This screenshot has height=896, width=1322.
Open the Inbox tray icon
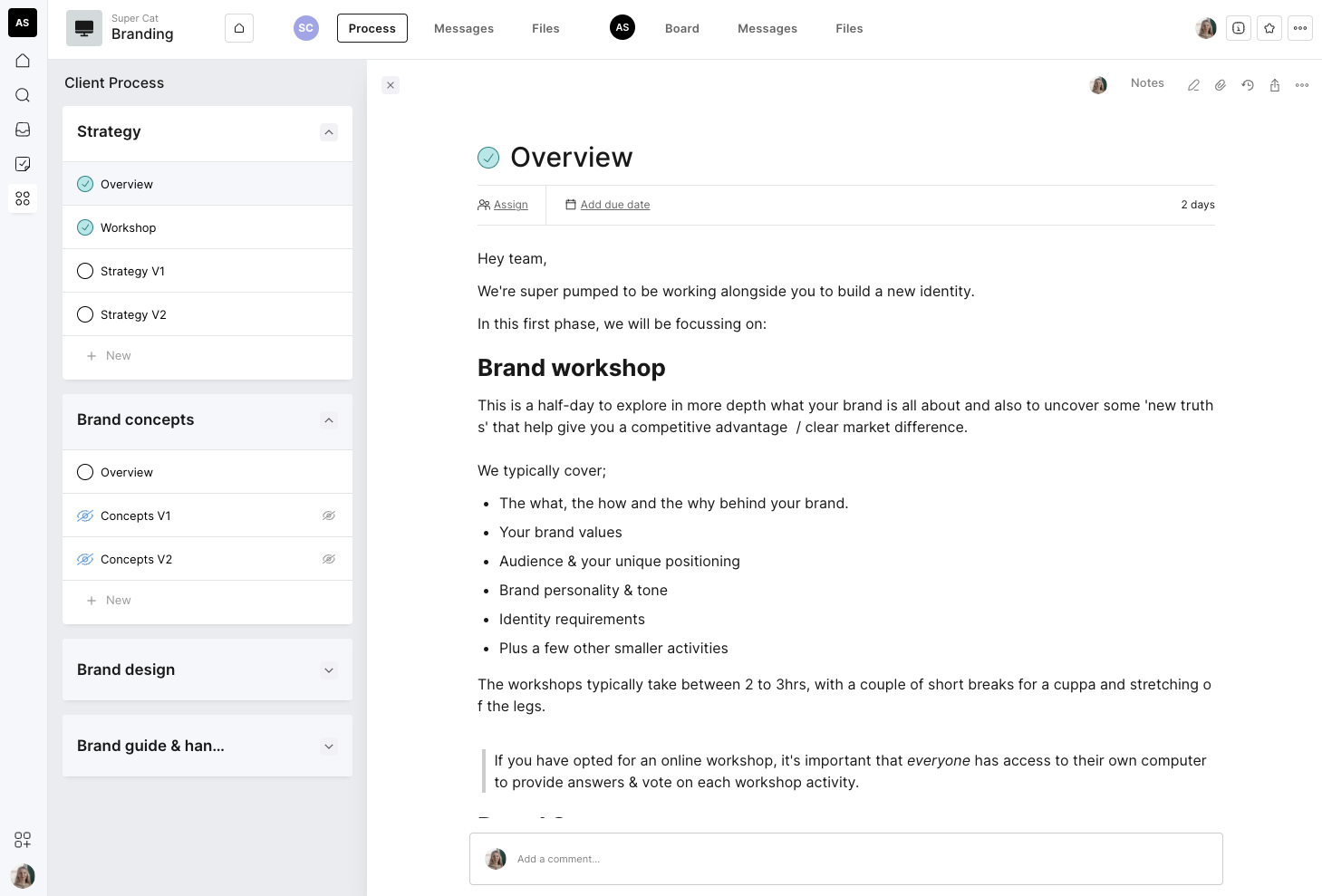[23, 130]
